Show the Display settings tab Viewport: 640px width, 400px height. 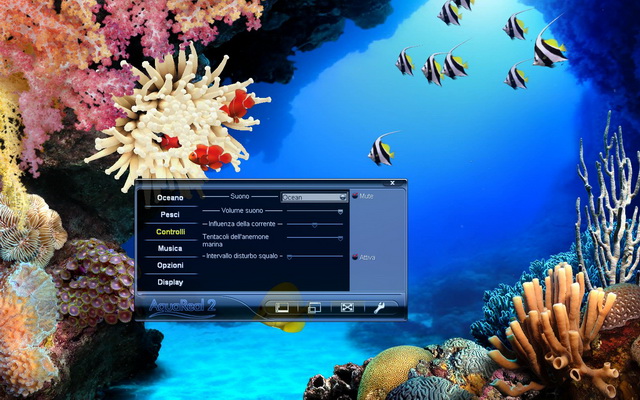pyautogui.click(x=170, y=282)
